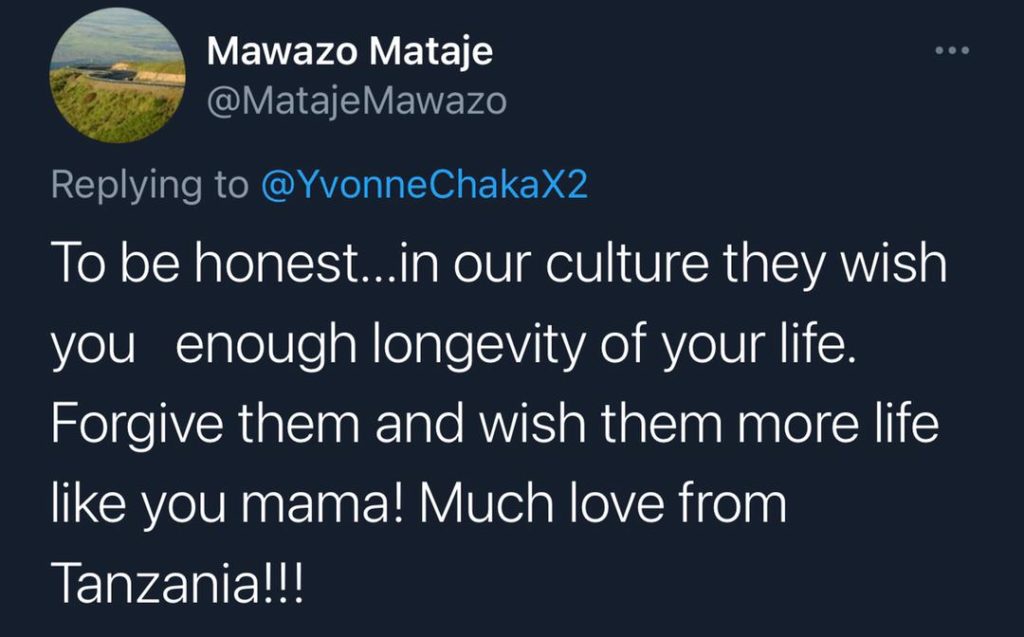Image resolution: width=1024 pixels, height=637 pixels.
Task: Open the @YvonneChakaX2 mention link
Action: coord(424,185)
